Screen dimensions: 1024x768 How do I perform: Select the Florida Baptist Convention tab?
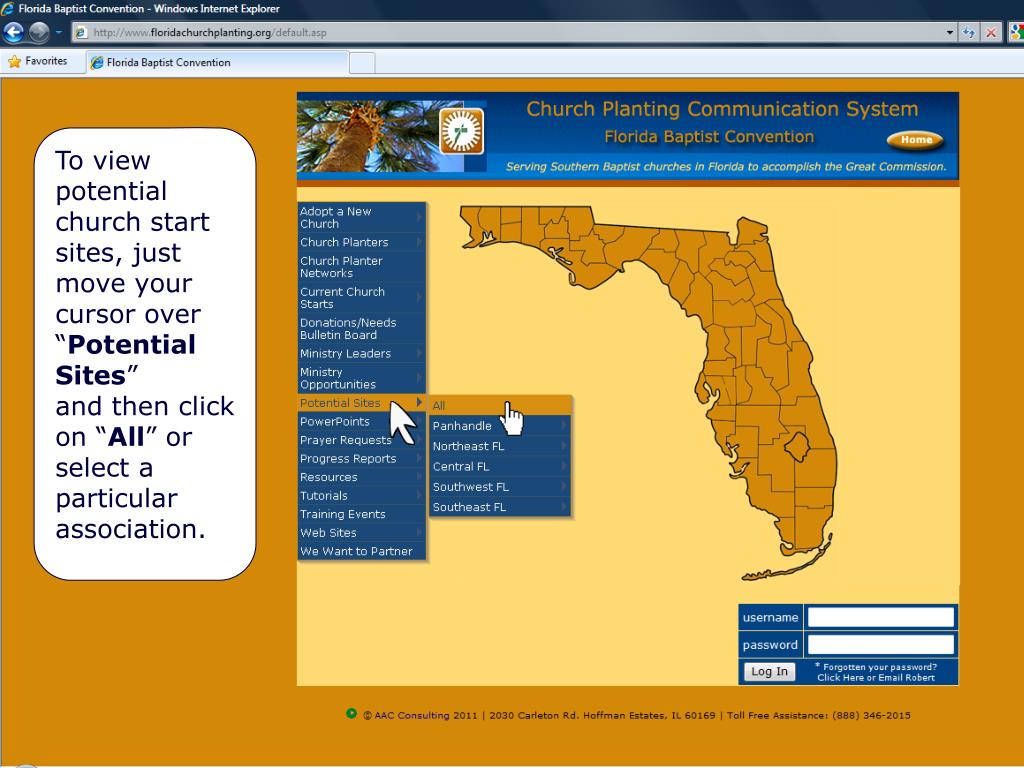point(217,63)
